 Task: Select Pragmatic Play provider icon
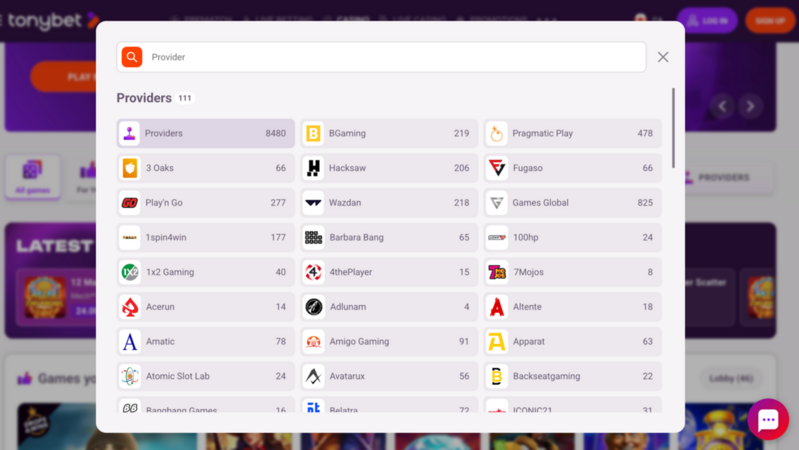point(497,134)
